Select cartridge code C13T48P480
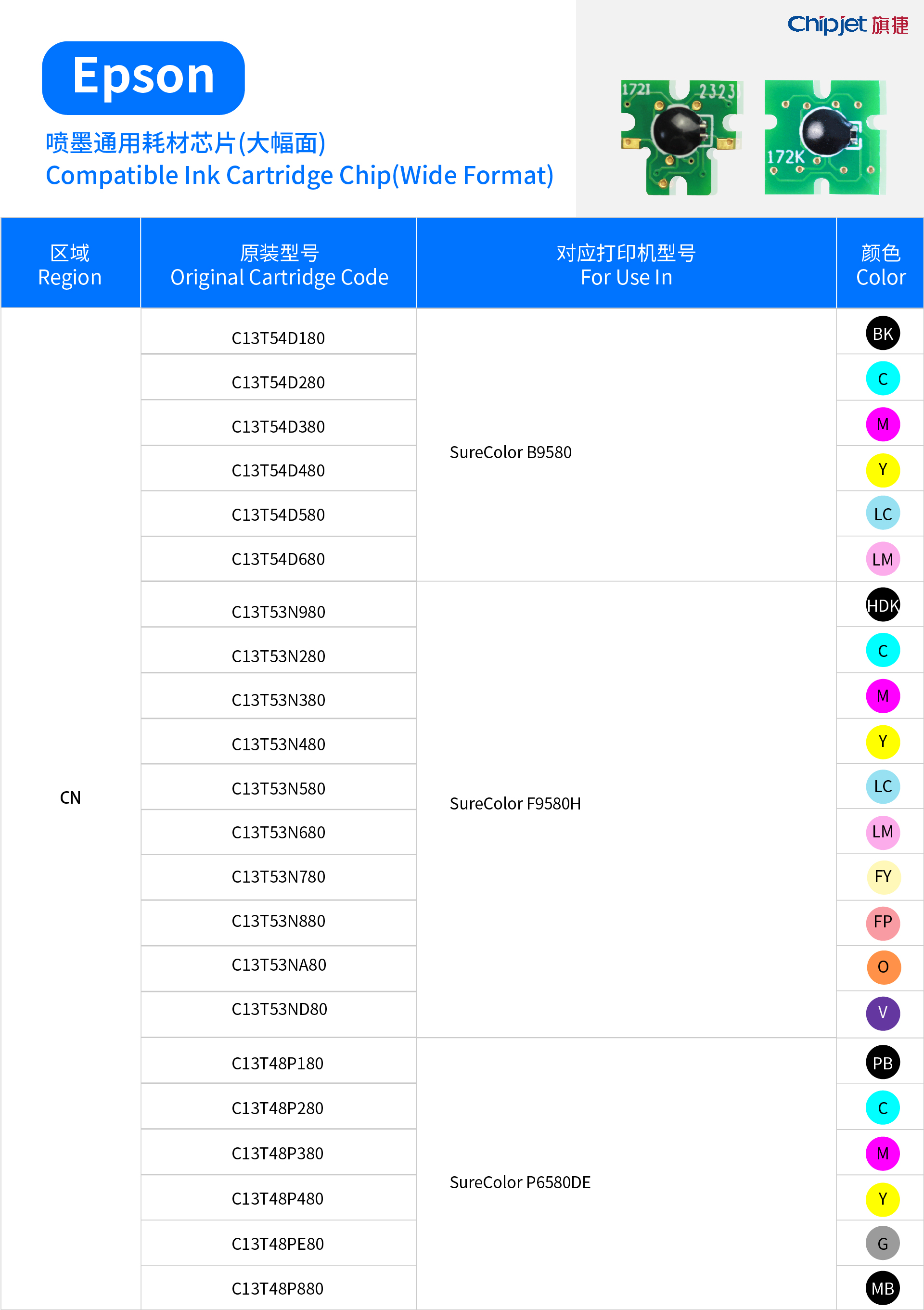The width and height of the screenshot is (924, 1310). (278, 1199)
